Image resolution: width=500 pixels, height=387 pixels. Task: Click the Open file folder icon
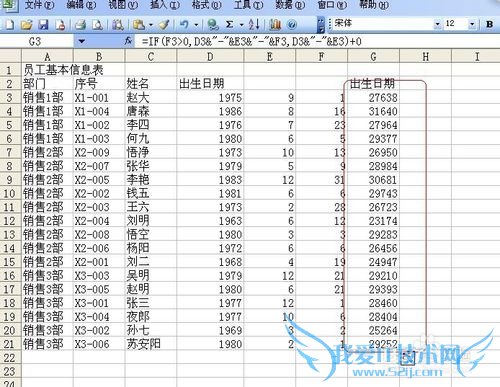[x=27, y=25]
